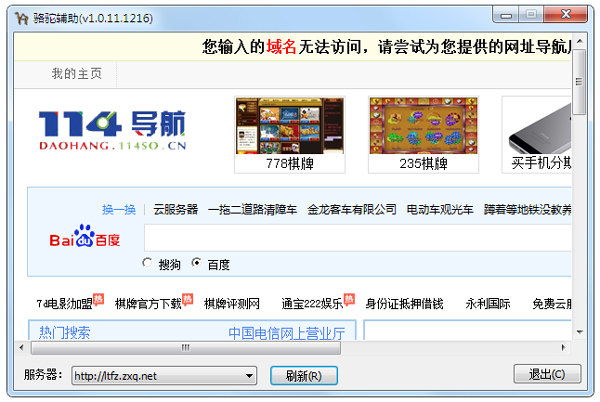Select the 百度 radio button
The height and width of the screenshot is (402, 600).
(196, 263)
